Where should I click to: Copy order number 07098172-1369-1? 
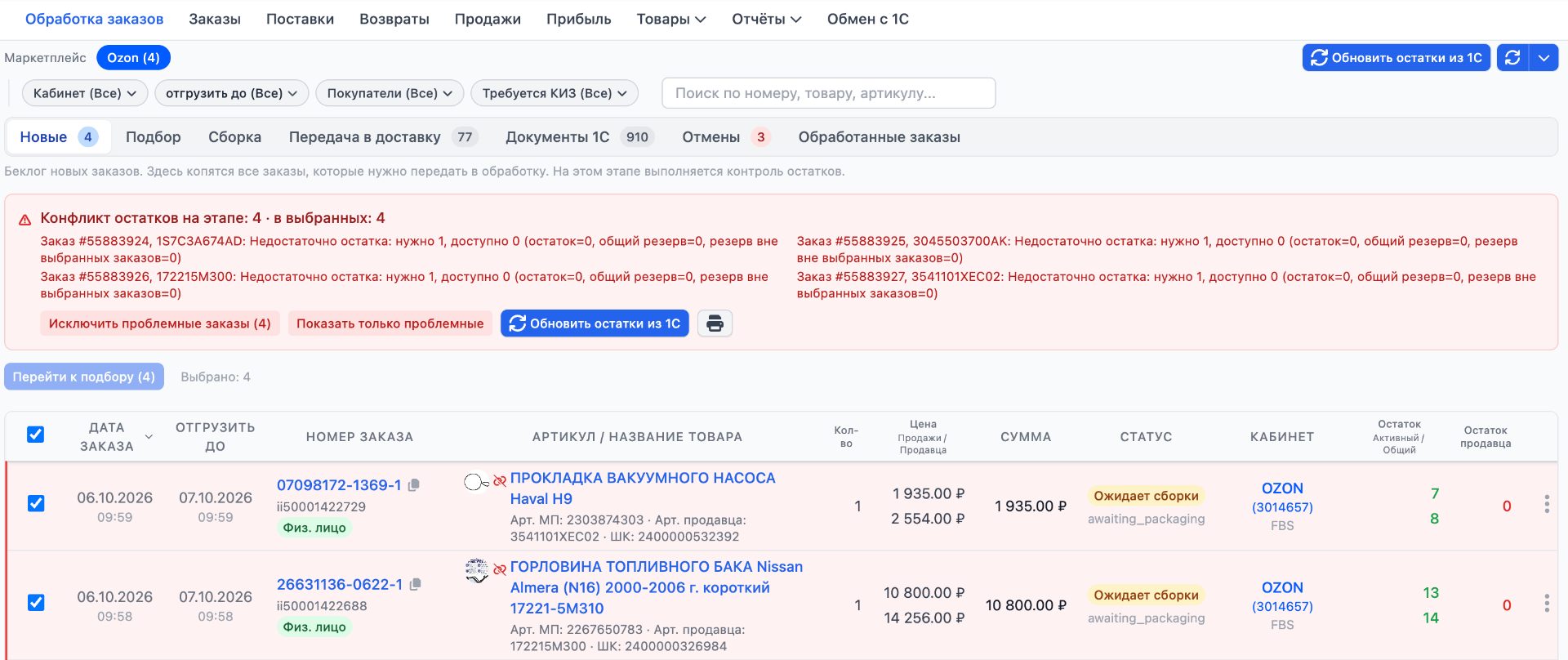tap(414, 485)
